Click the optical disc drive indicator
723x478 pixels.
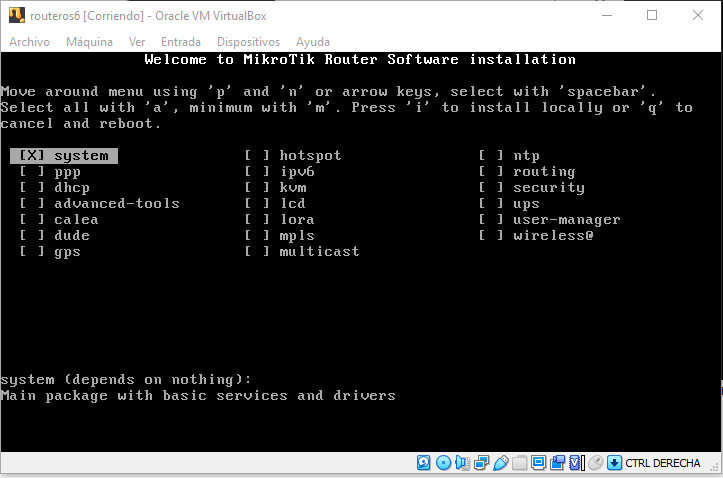click(x=443, y=463)
